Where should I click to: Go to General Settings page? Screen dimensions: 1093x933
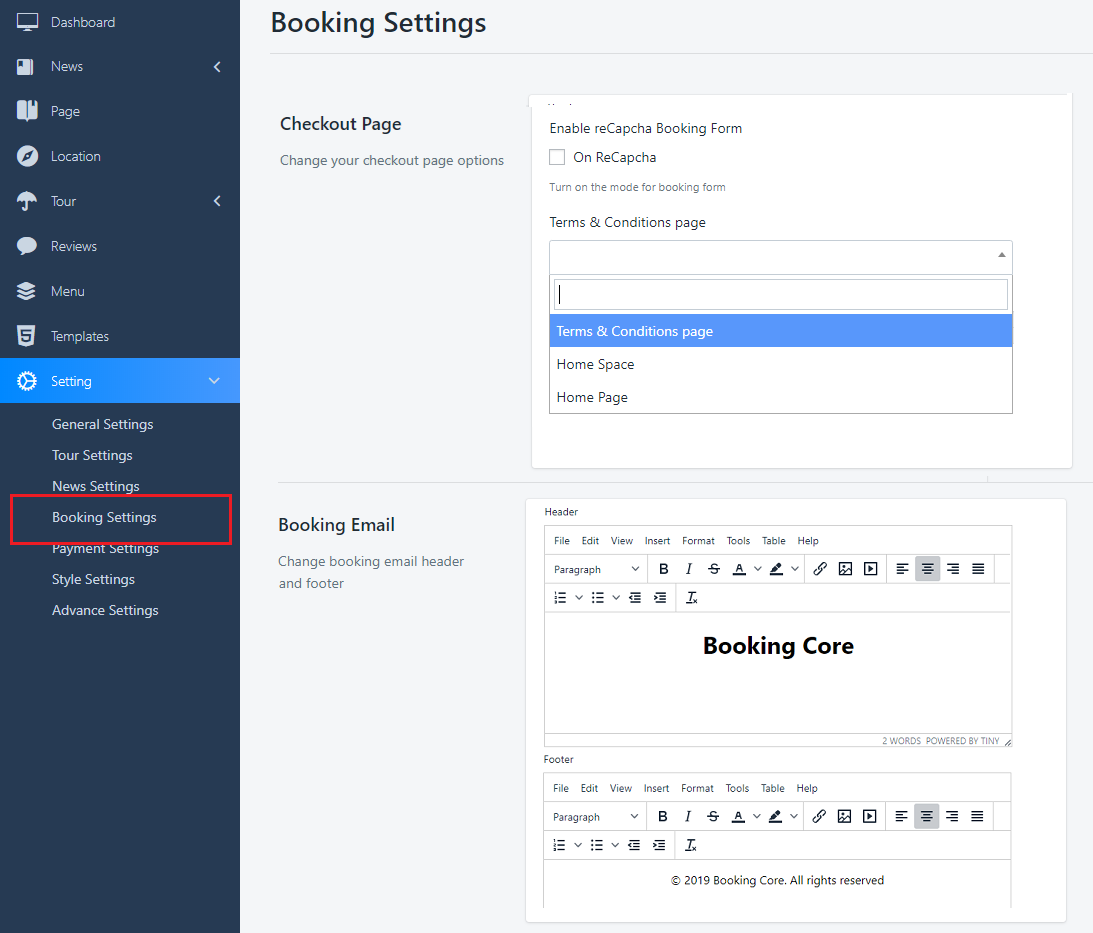click(102, 424)
